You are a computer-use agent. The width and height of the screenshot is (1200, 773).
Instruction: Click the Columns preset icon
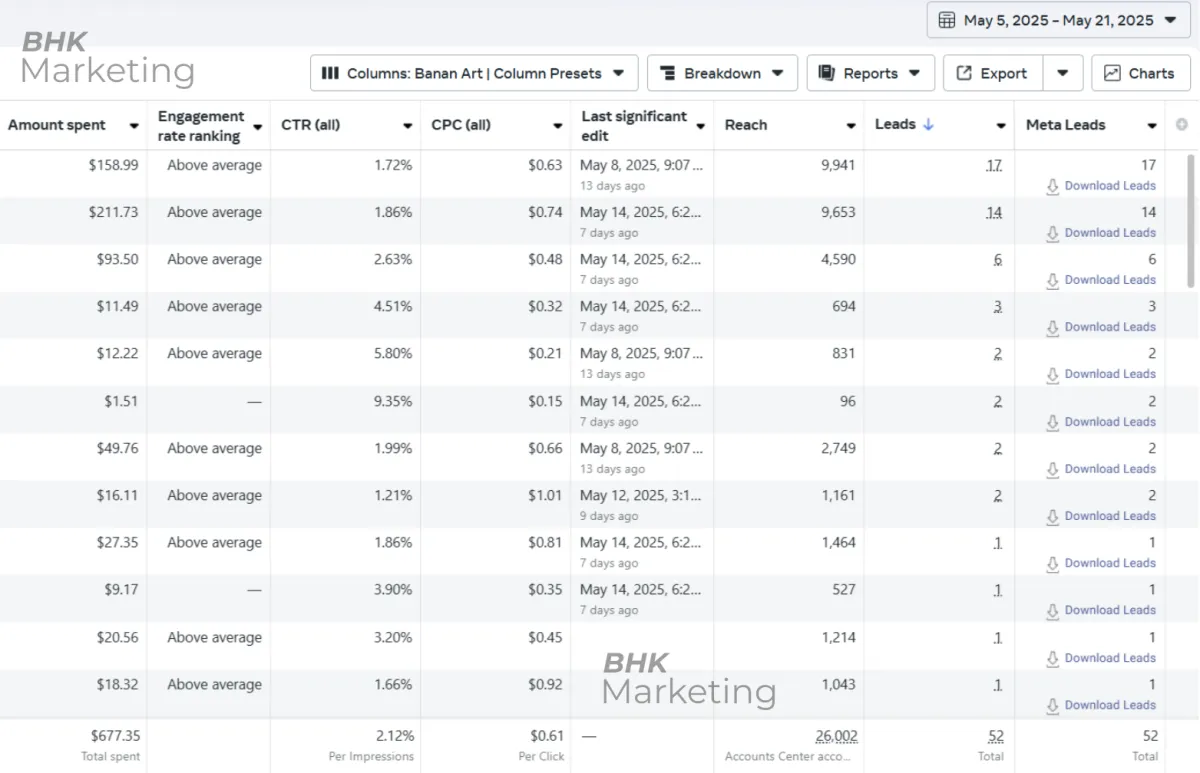[330, 73]
